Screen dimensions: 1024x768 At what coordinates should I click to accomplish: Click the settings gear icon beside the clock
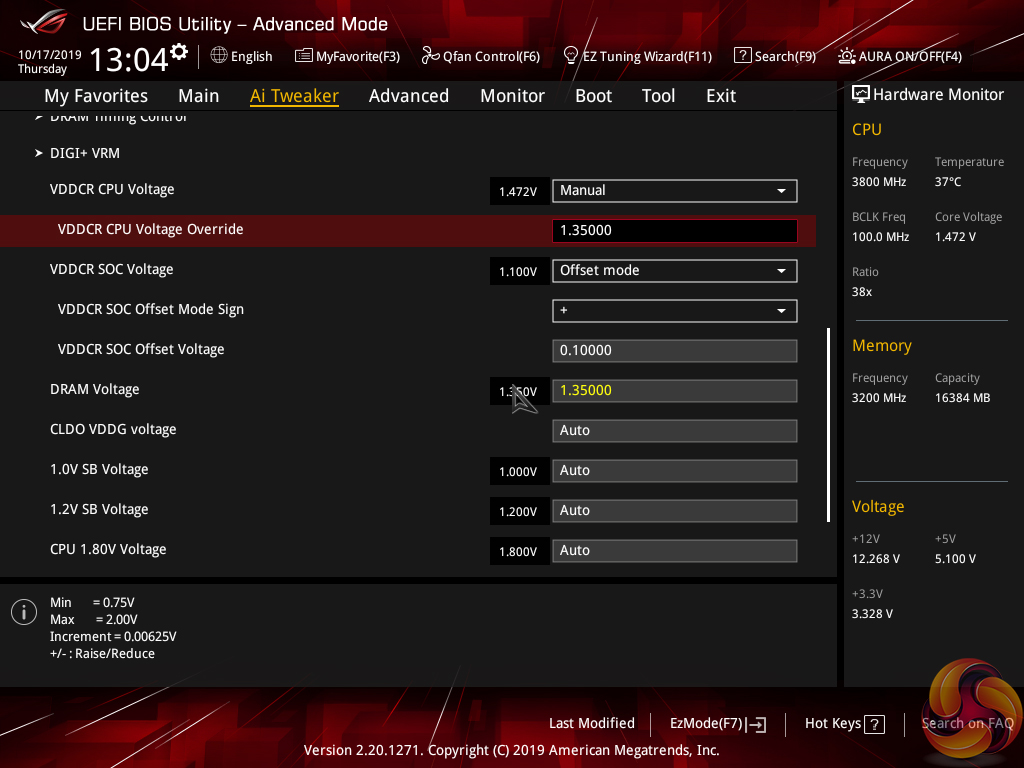(x=179, y=51)
